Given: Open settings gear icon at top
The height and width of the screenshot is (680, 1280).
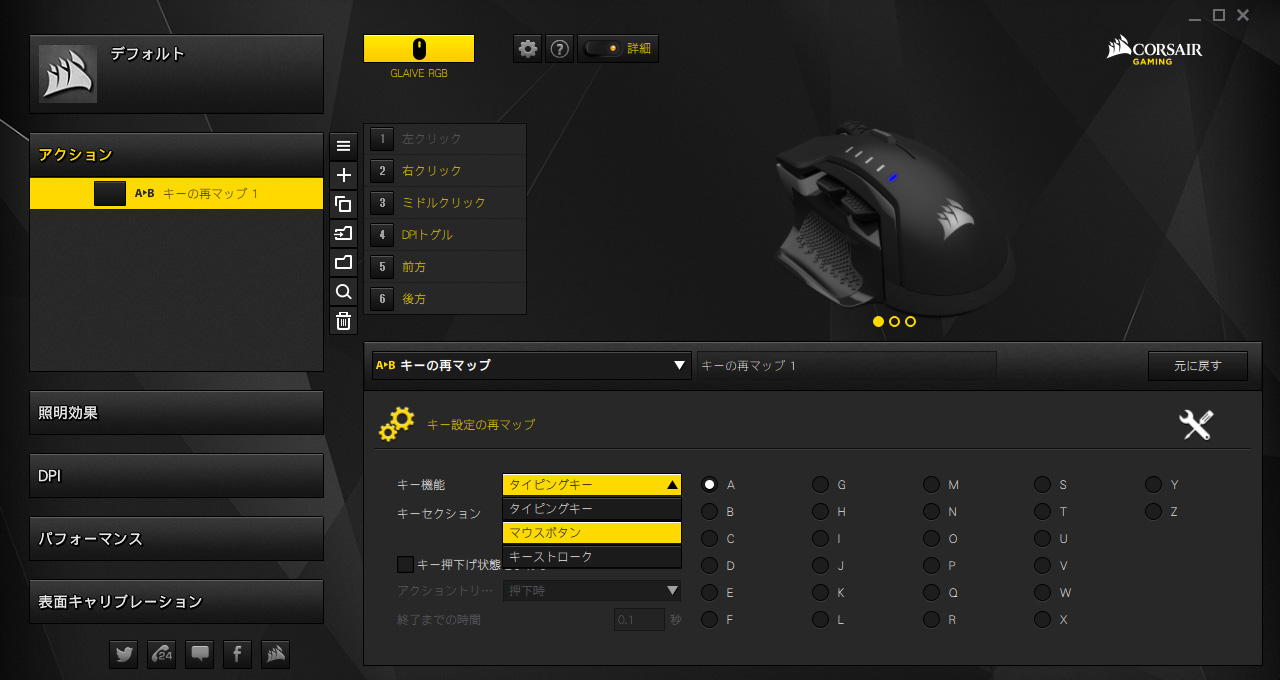Looking at the screenshot, I should pos(528,48).
